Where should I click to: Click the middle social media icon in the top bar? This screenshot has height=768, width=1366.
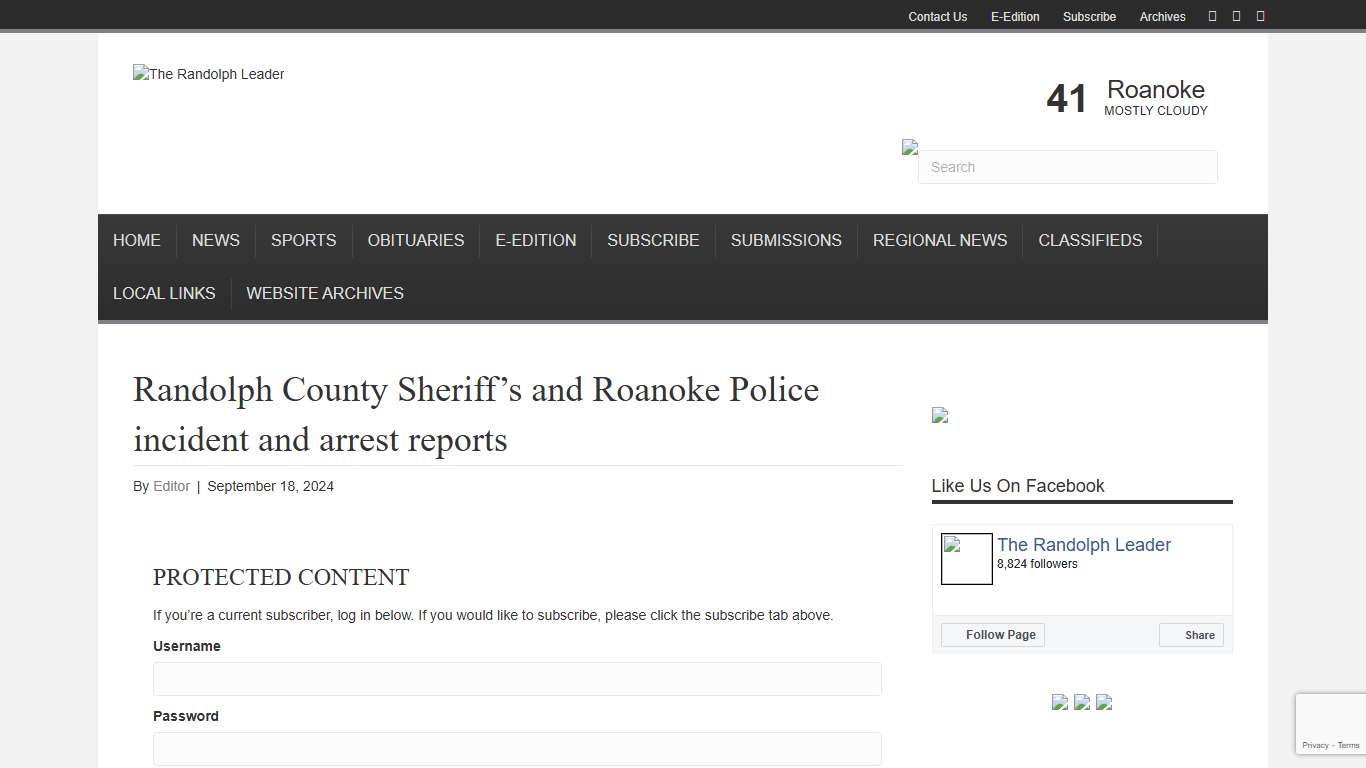coord(1236,15)
